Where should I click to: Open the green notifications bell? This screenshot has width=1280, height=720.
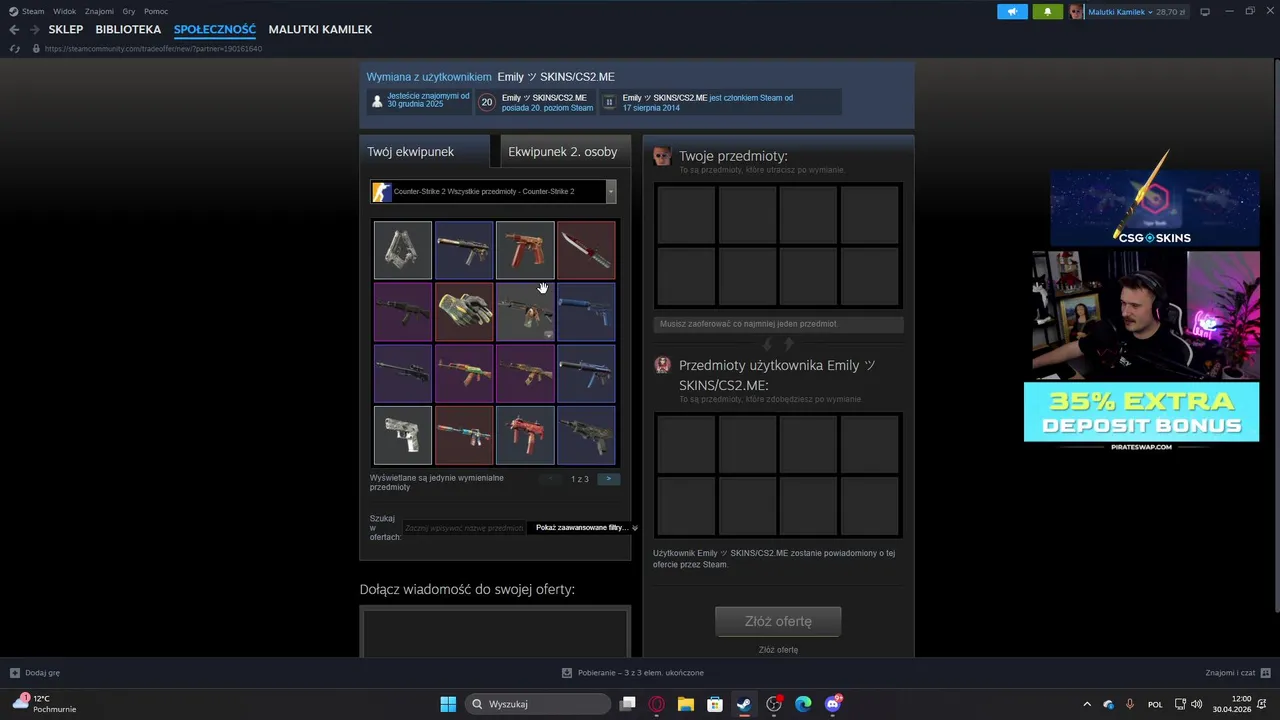click(1047, 12)
